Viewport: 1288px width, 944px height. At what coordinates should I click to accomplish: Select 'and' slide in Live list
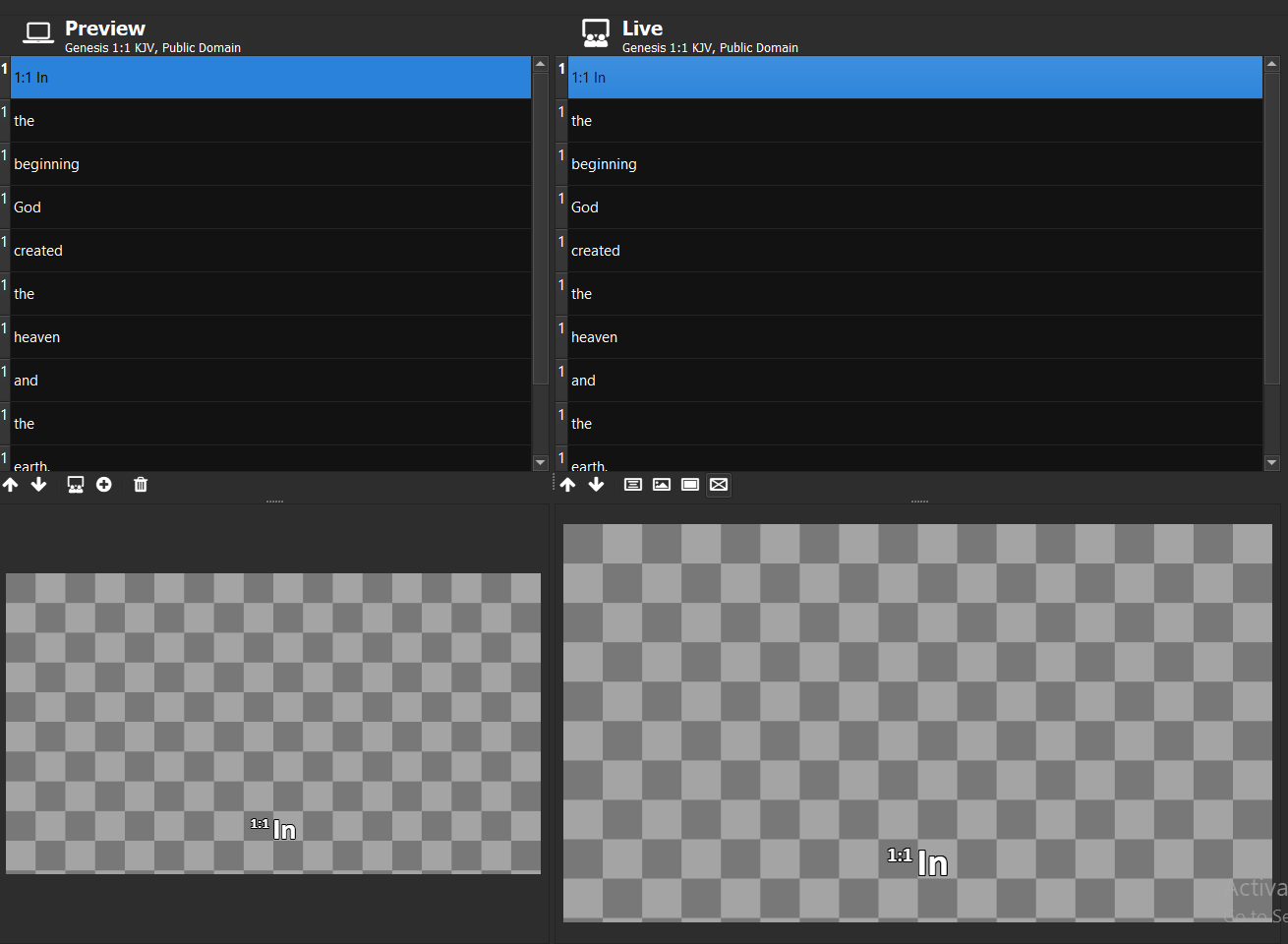(x=915, y=381)
